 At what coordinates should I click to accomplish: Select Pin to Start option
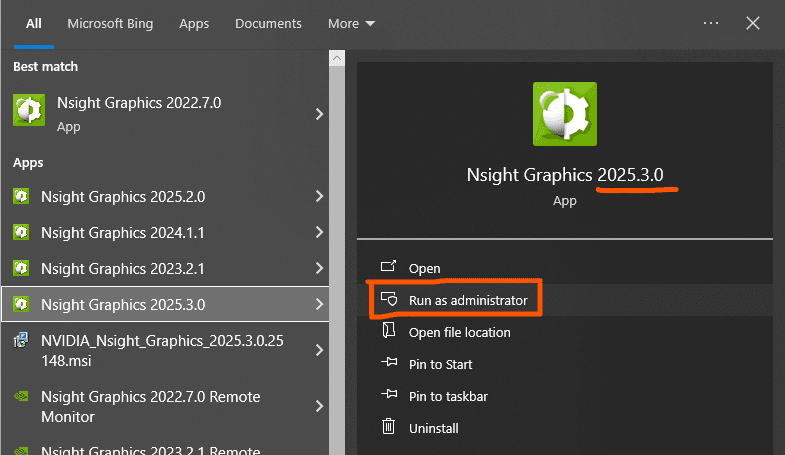[440, 364]
